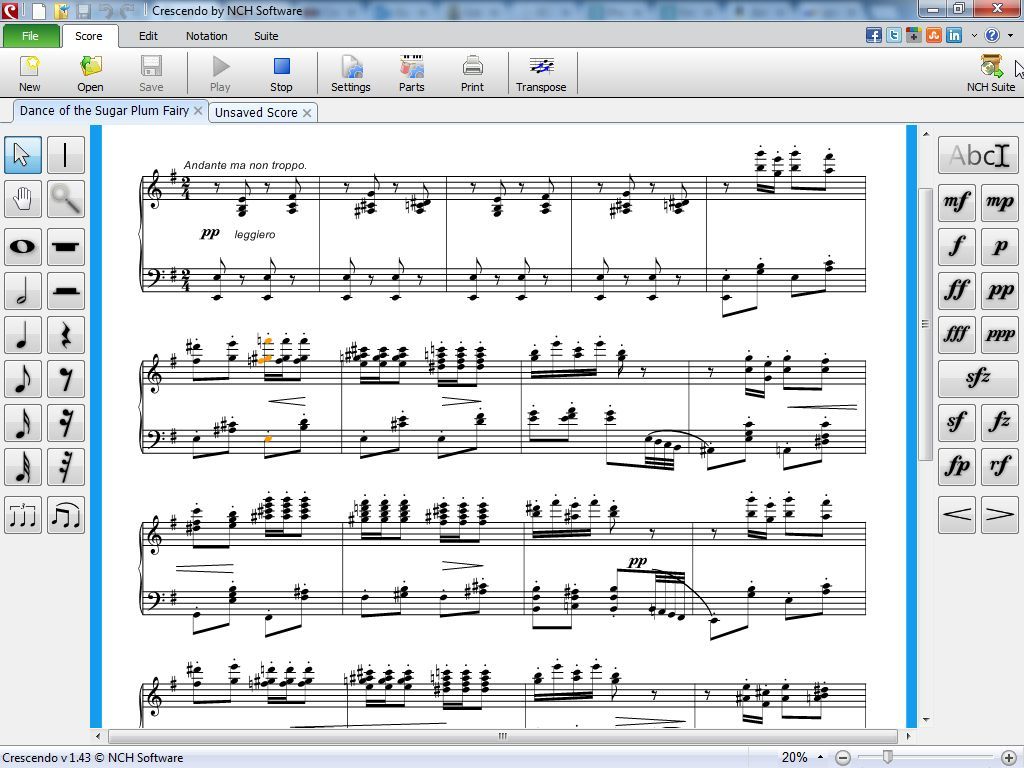The height and width of the screenshot is (768, 1024).
Task: Choose the eighth rest tool
Action: [x=65, y=379]
